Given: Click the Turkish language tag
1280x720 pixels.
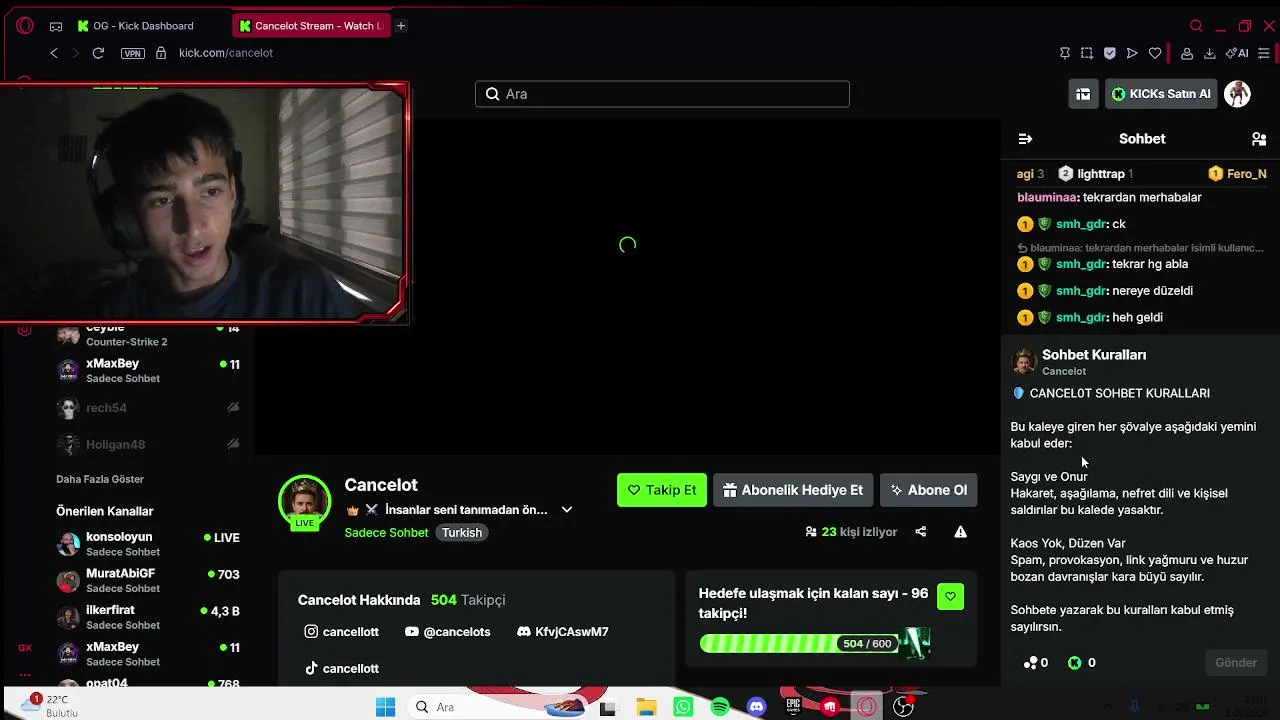Looking at the screenshot, I should coord(462,533).
